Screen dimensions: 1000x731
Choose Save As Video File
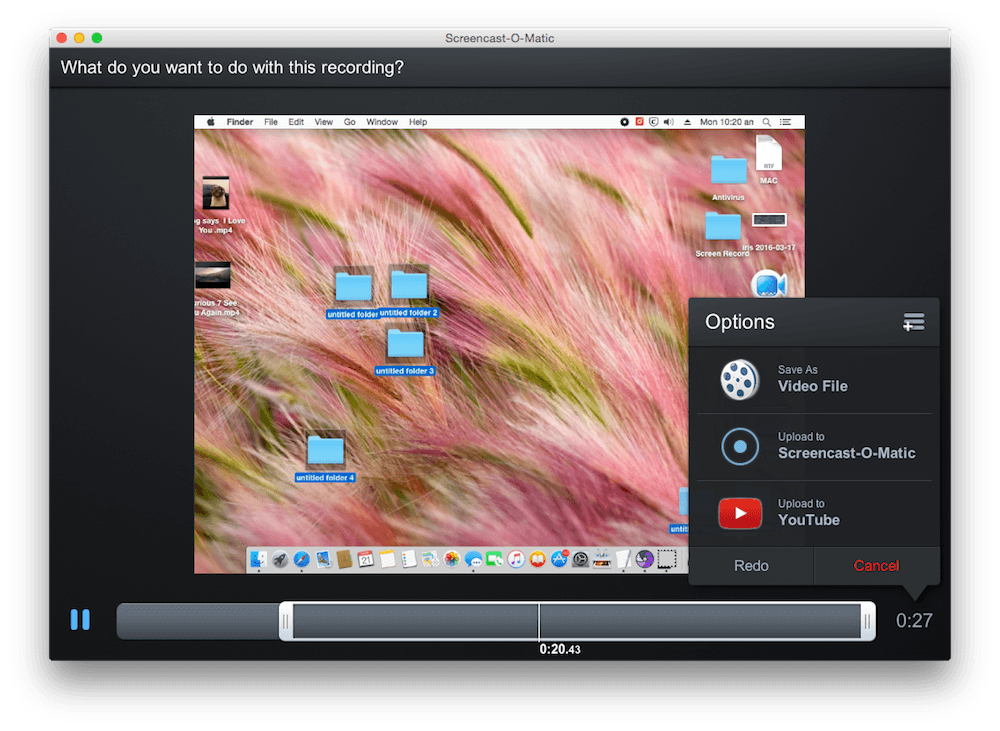(x=814, y=380)
